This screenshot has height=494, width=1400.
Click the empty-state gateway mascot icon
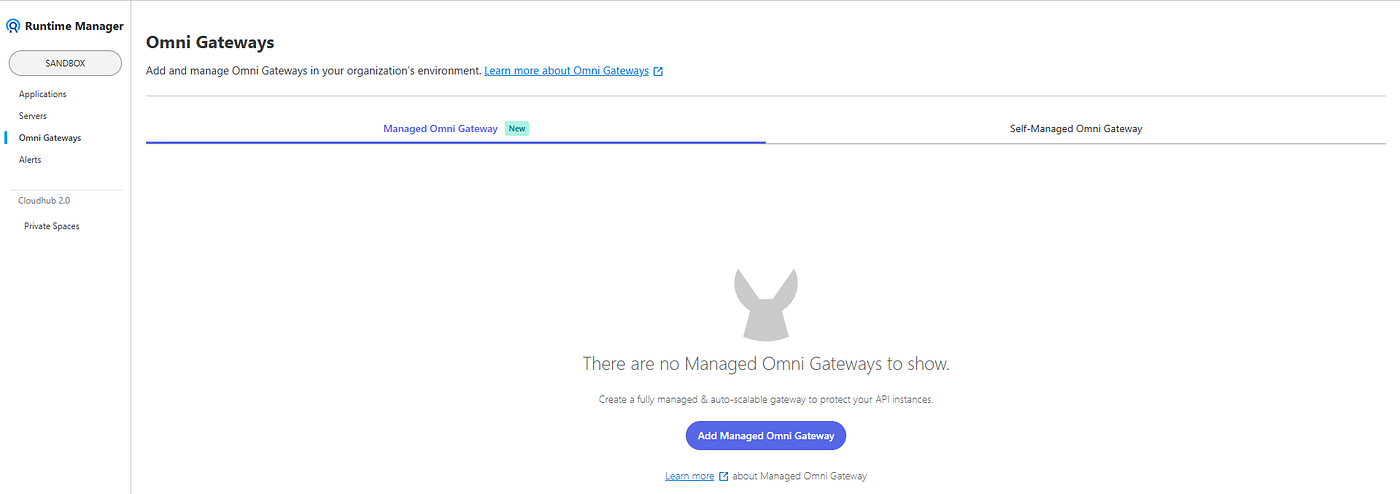pos(766,304)
